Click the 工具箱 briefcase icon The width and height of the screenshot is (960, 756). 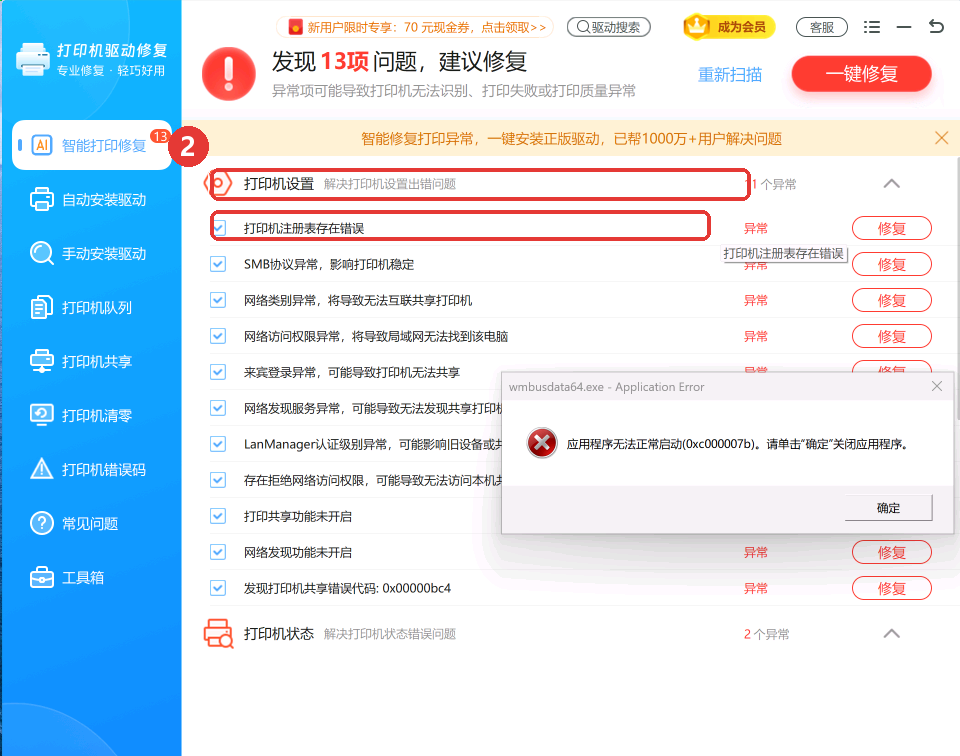pos(42,577)
